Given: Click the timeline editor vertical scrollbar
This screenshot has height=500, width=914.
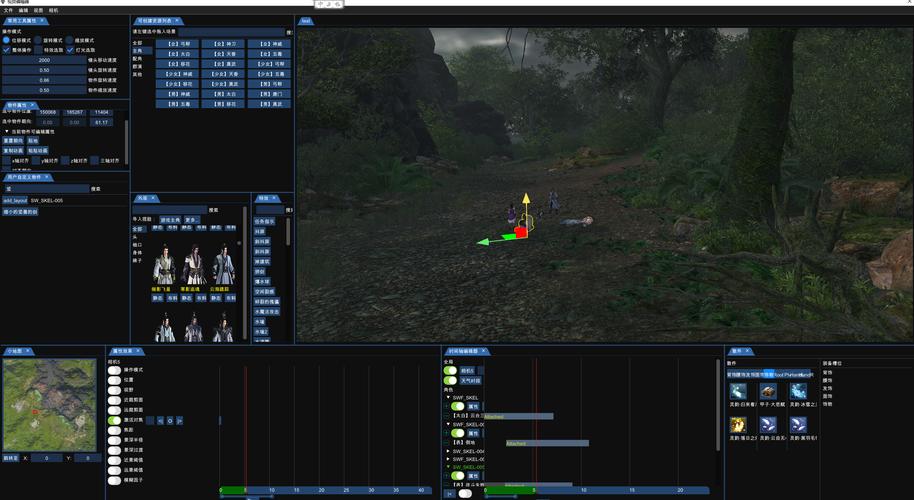Looking at the screenshot, I should (718, 404).
